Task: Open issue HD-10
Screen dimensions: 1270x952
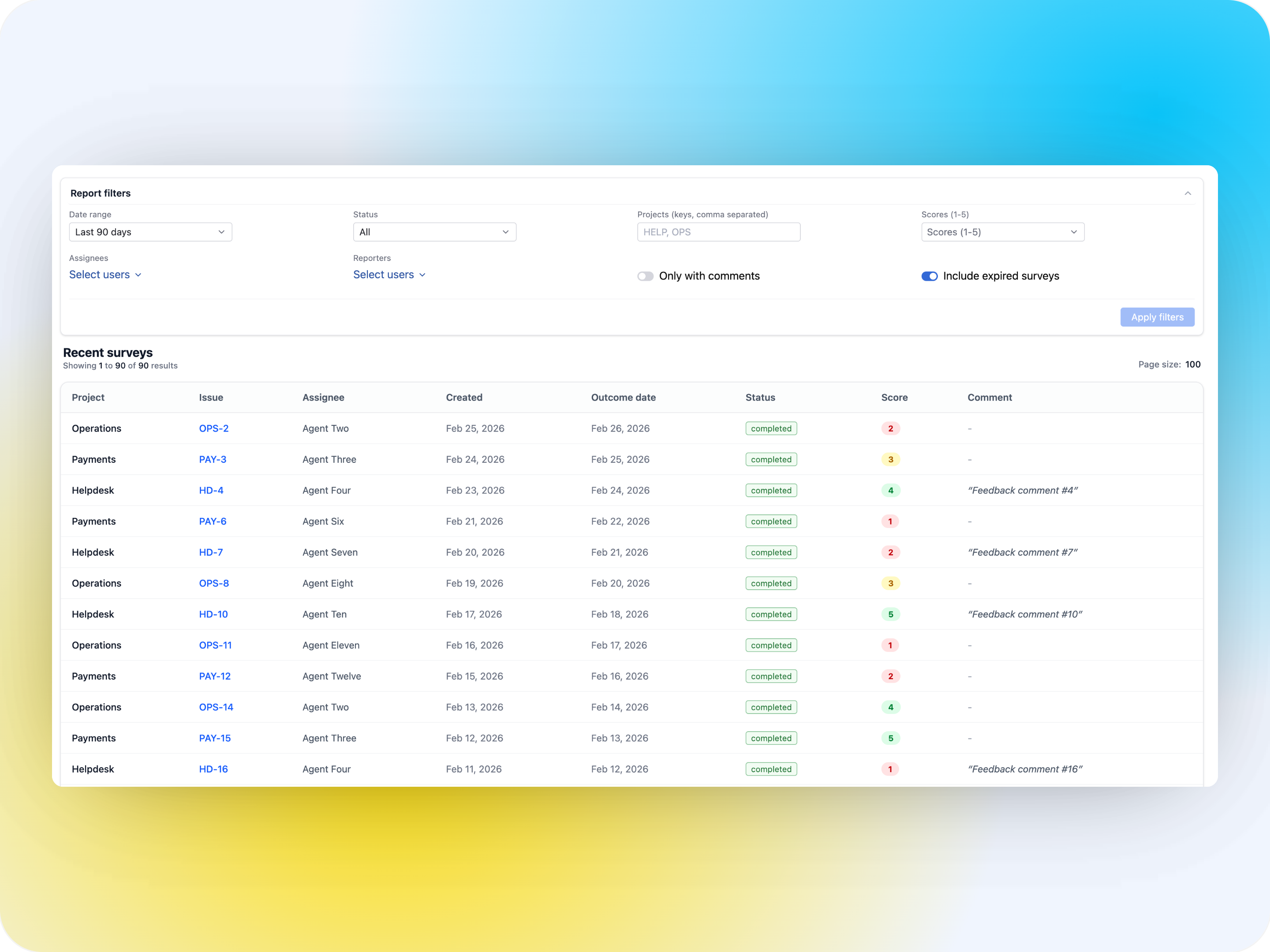Action: [x=213, y=614]
